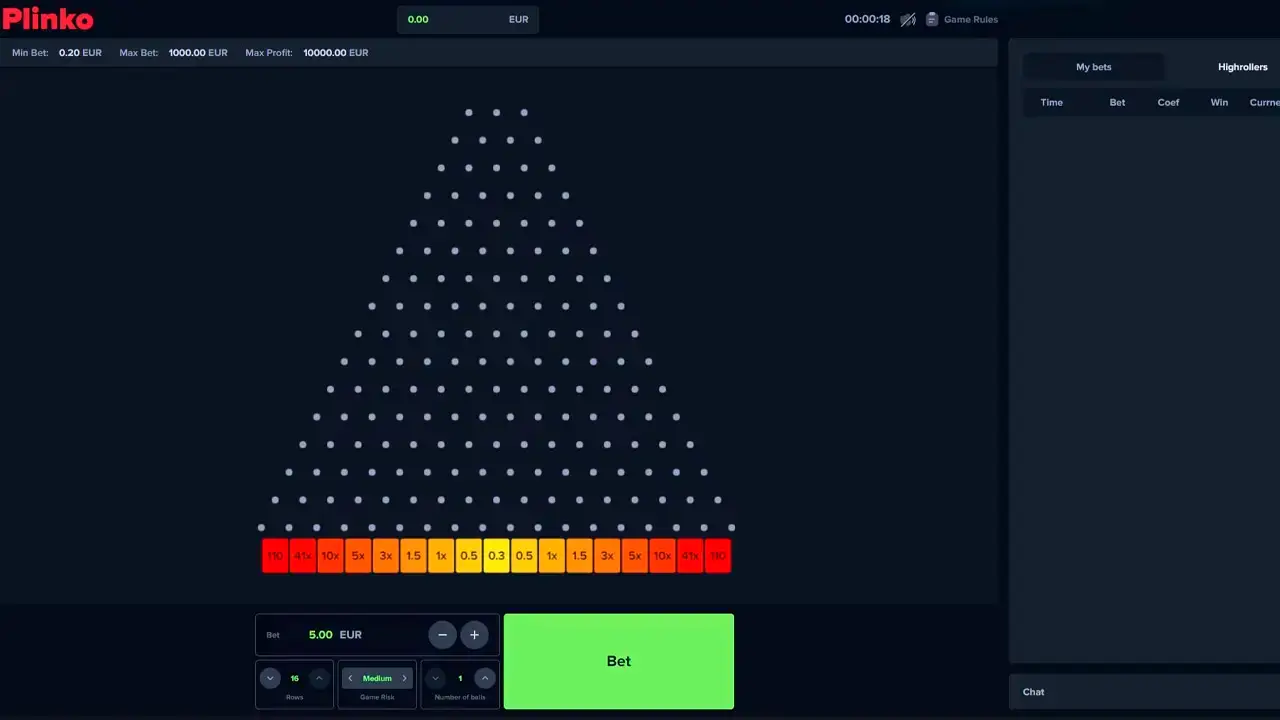1280x720 pixels.
Task: Select previous Game Risk level
Action: [350, 678]
